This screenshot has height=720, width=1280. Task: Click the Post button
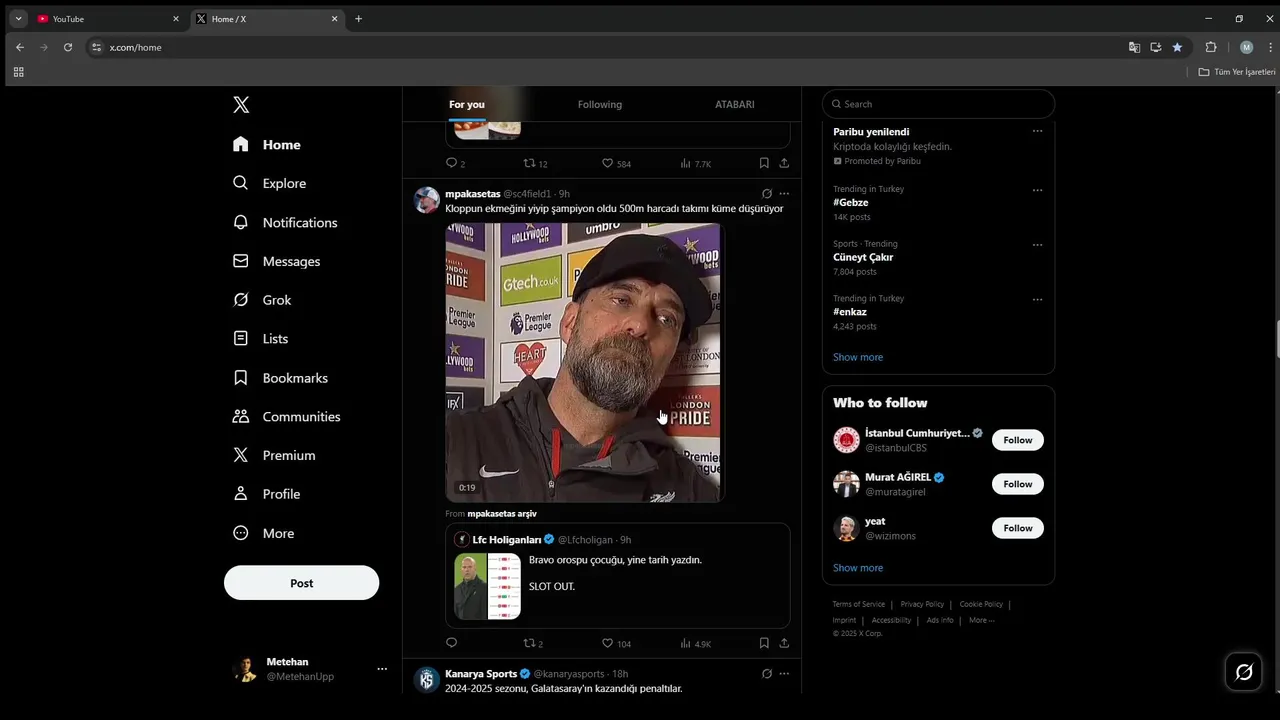coord(301,583)
